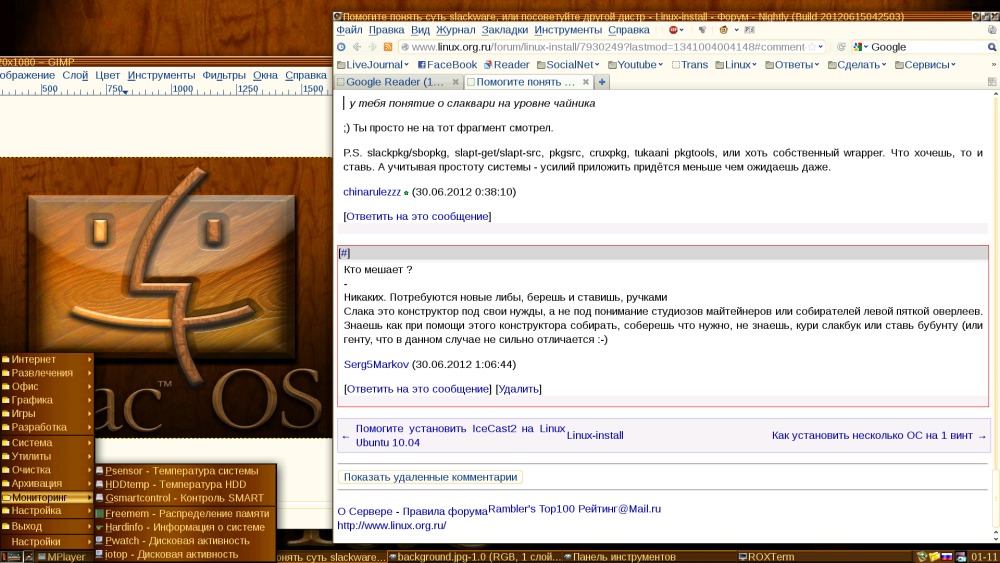Click the keyboard layout flag in system tray
The width and height of the screenshot is (1000, 563).
[x=947, y=557]
